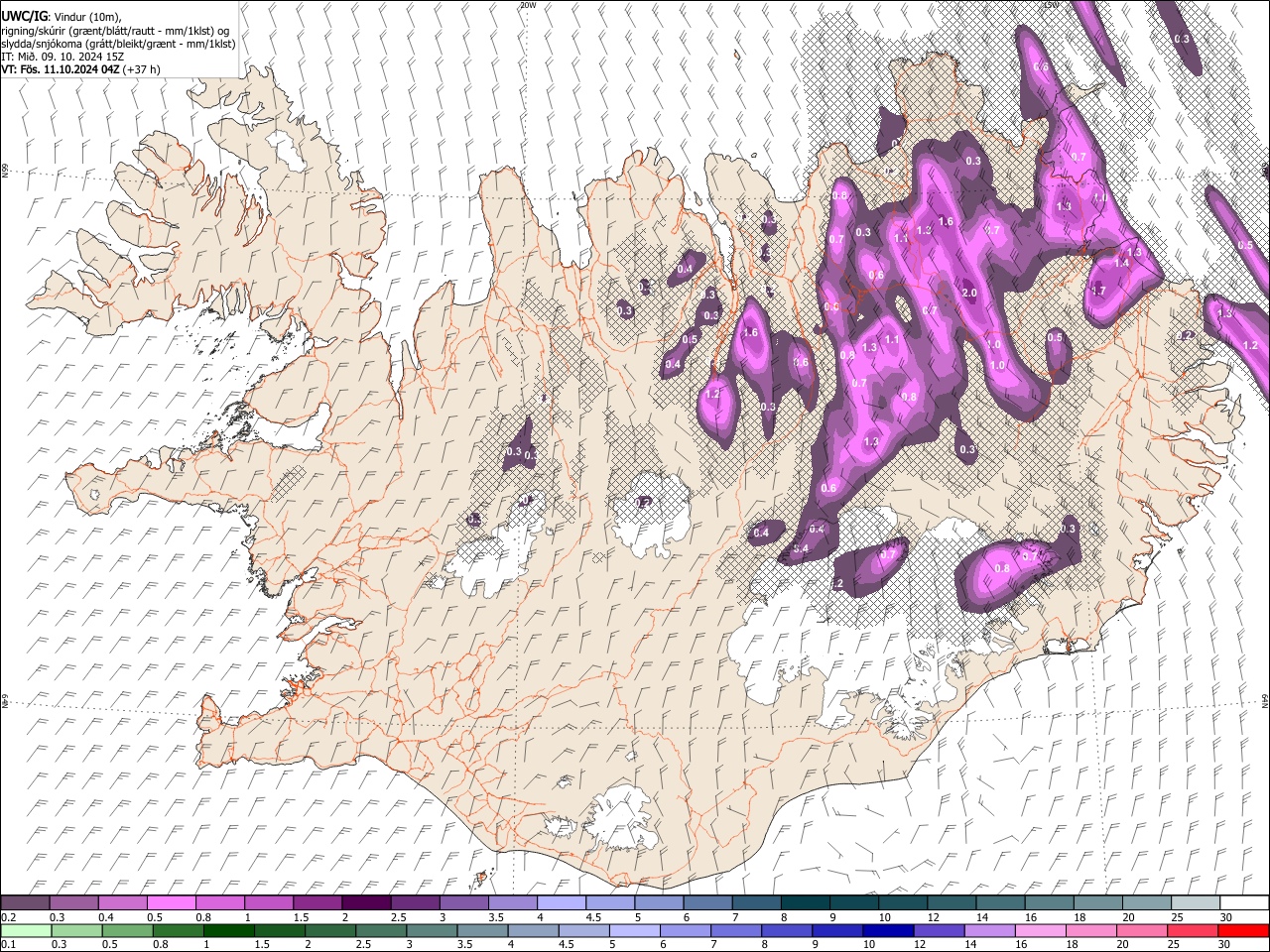
Task: Click the 'UWC/IG: Vindur (10m),' title text
Action: [x=62, y=16]
